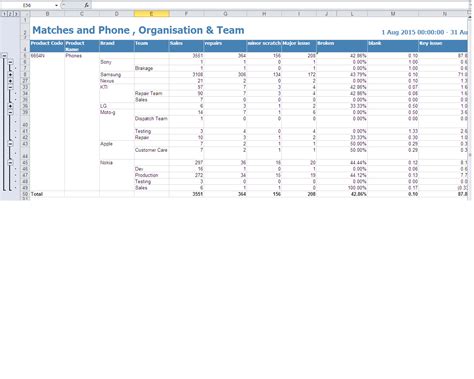Click the 'Major issue' header cell
The width and height of the screenshot is (474, 379).
pos(299,46)
